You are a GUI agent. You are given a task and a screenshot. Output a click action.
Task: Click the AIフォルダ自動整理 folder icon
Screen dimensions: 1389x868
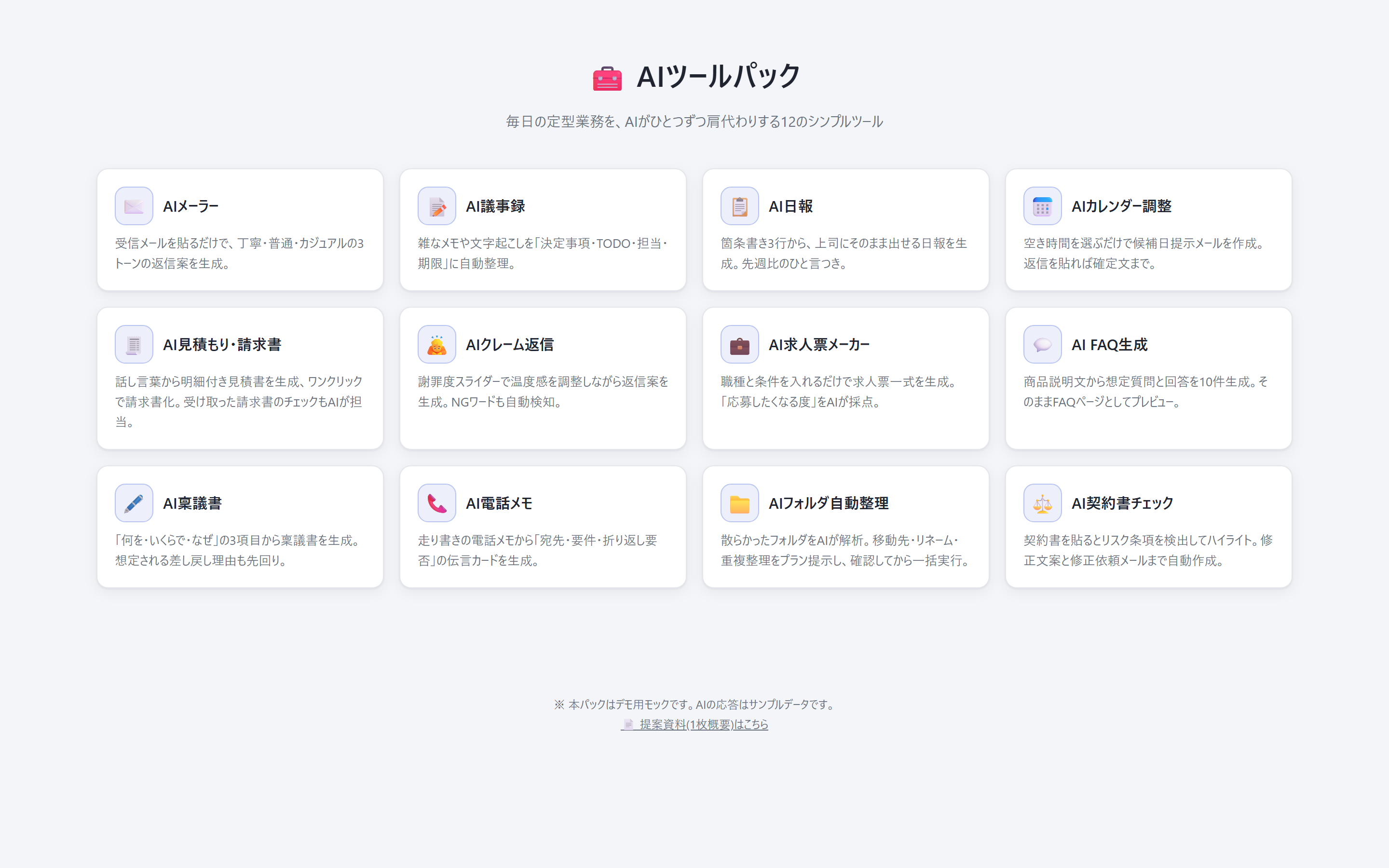coord(740,503)
